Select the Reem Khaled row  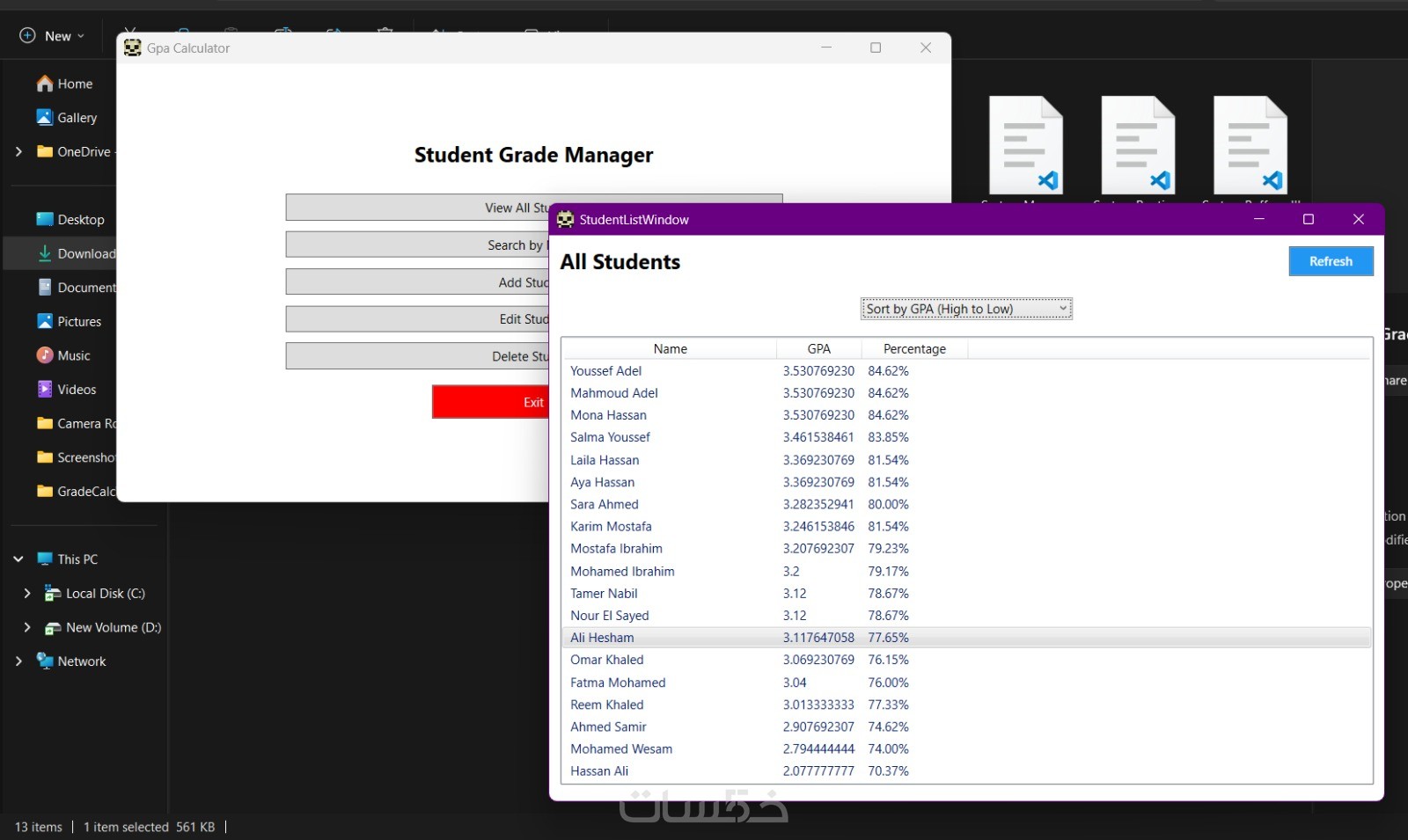click(966, 705)
